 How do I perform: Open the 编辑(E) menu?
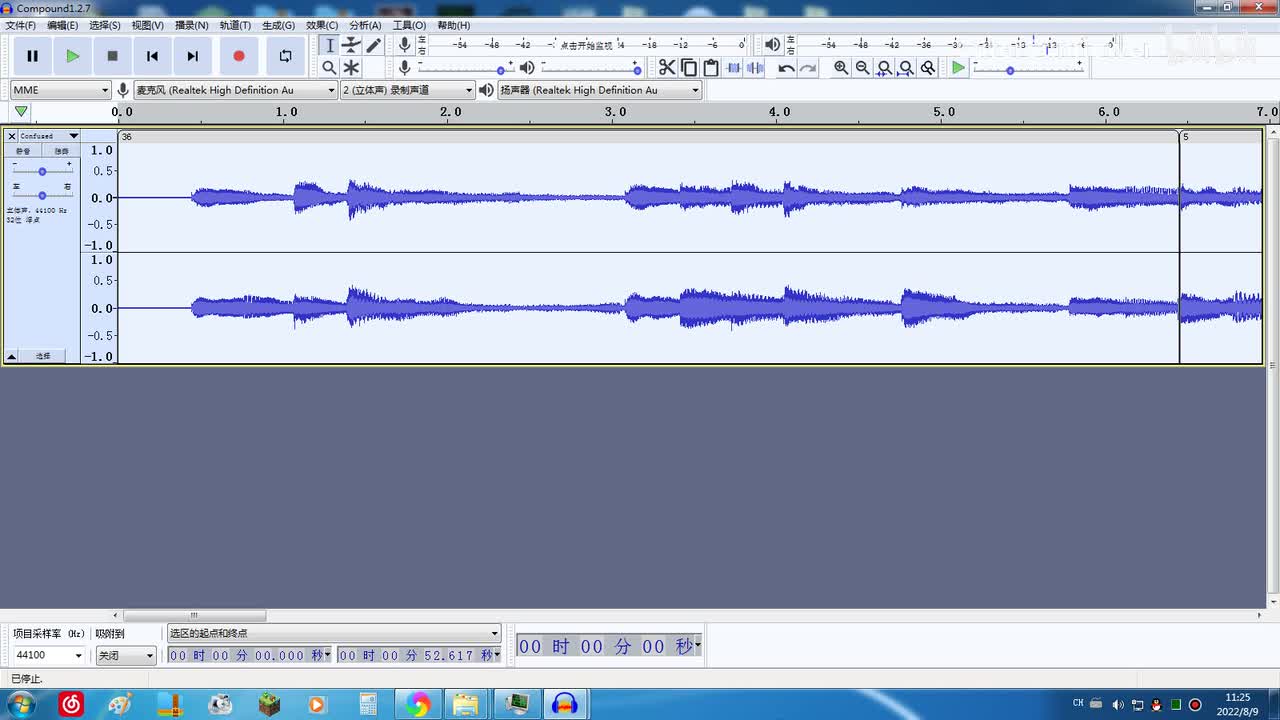tap(62, 25)
